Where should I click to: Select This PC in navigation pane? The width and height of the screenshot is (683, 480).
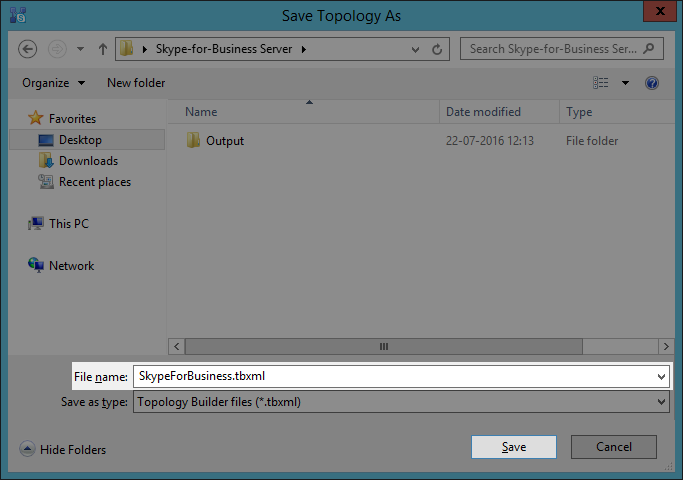pos(69,223)
